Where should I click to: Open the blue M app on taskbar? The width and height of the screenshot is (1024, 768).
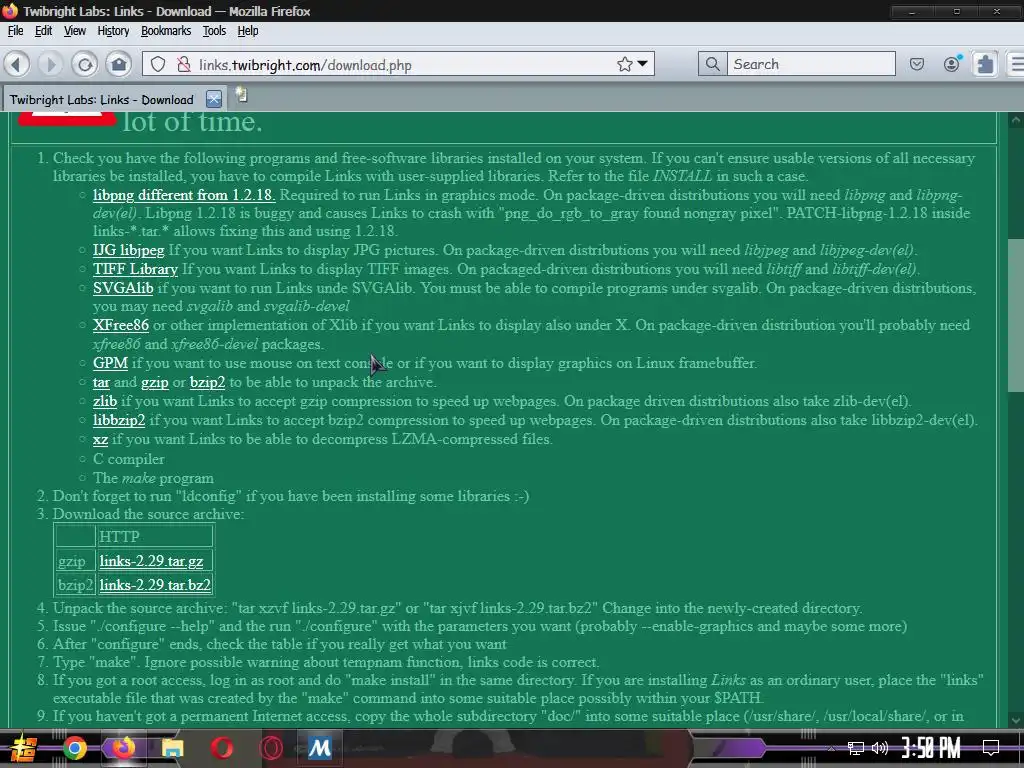click(319, 748)
